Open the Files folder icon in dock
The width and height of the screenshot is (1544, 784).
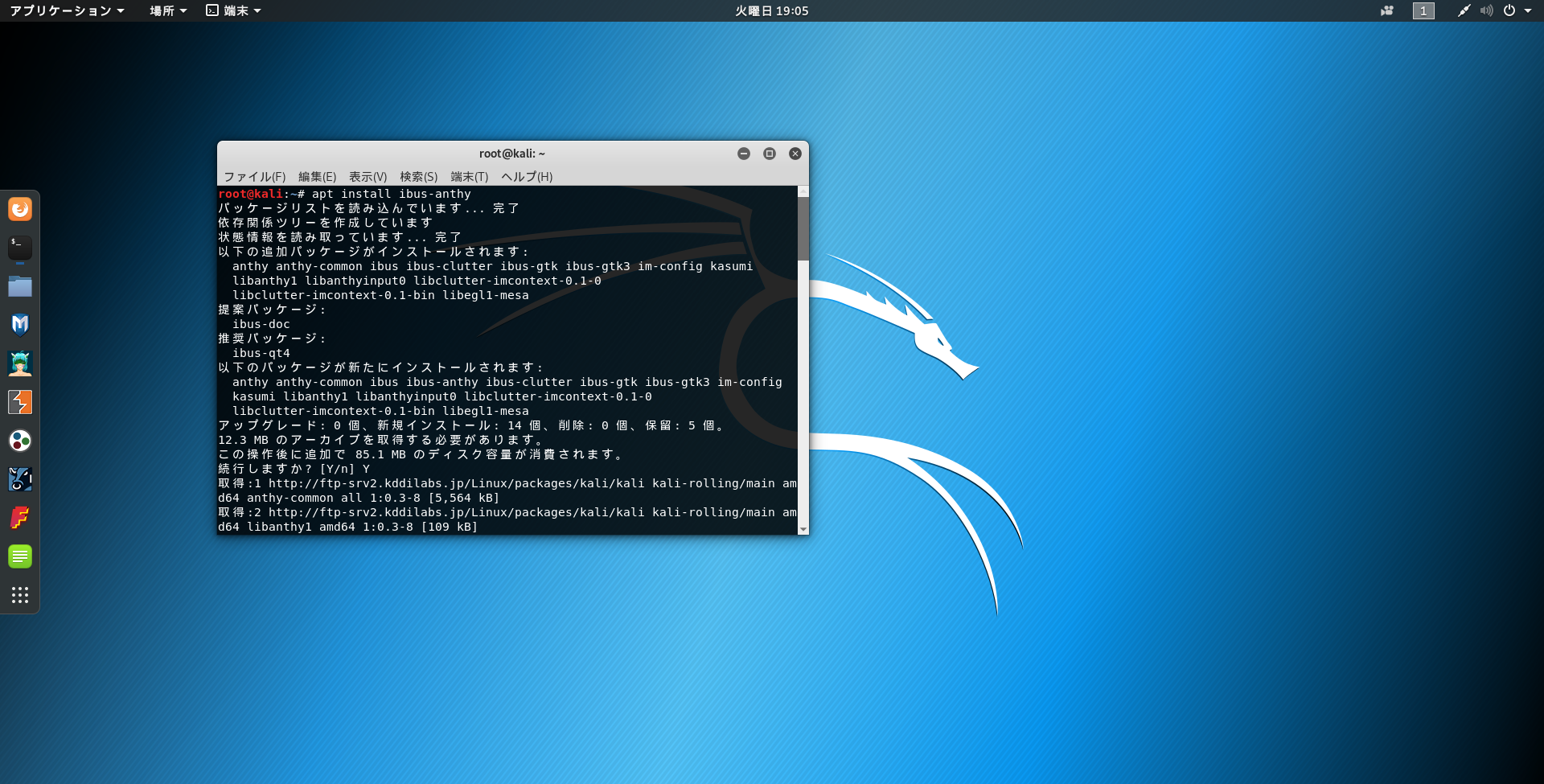(20, 286)
